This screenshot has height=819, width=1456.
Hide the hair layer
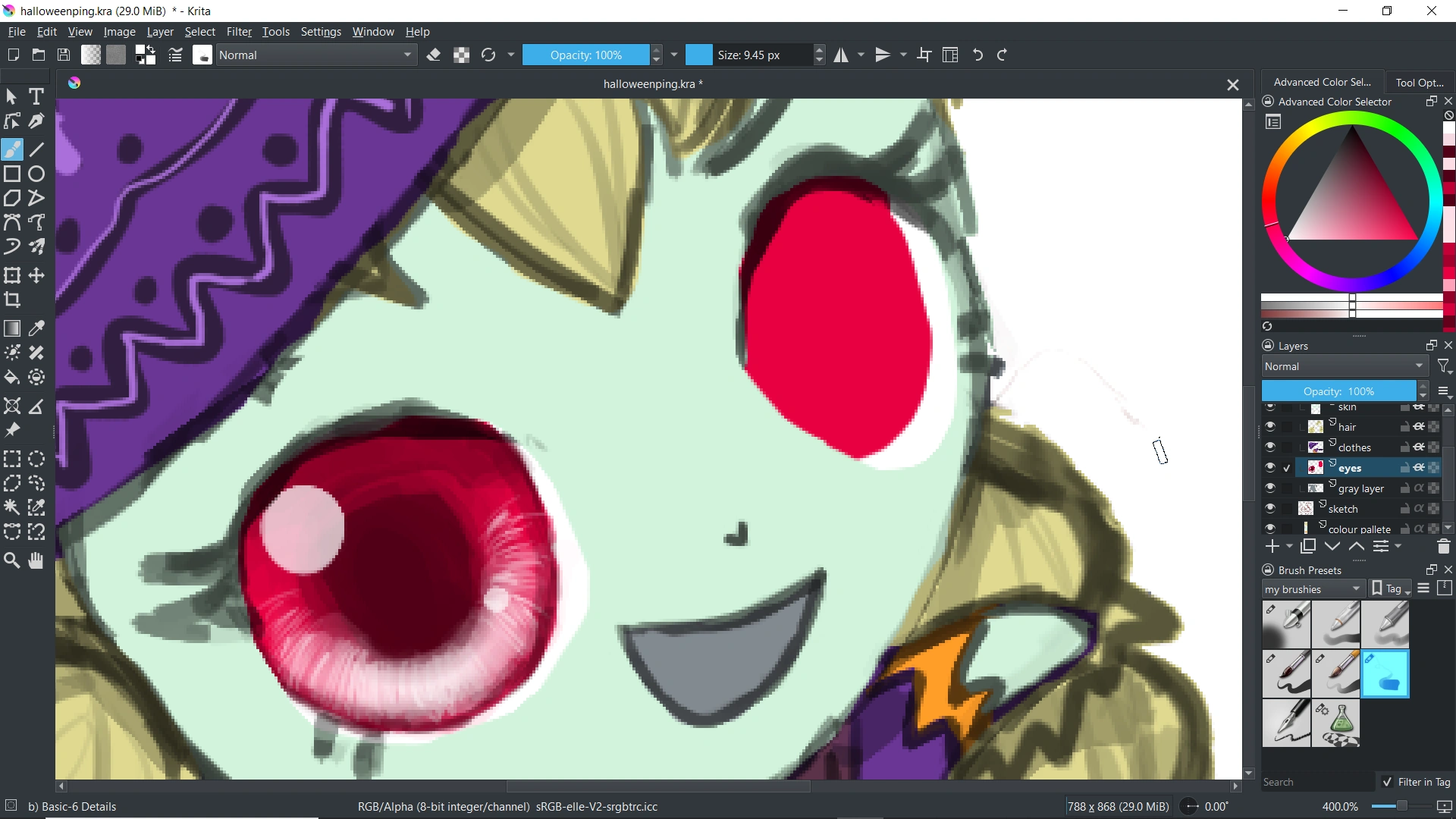click(1270, 427)
